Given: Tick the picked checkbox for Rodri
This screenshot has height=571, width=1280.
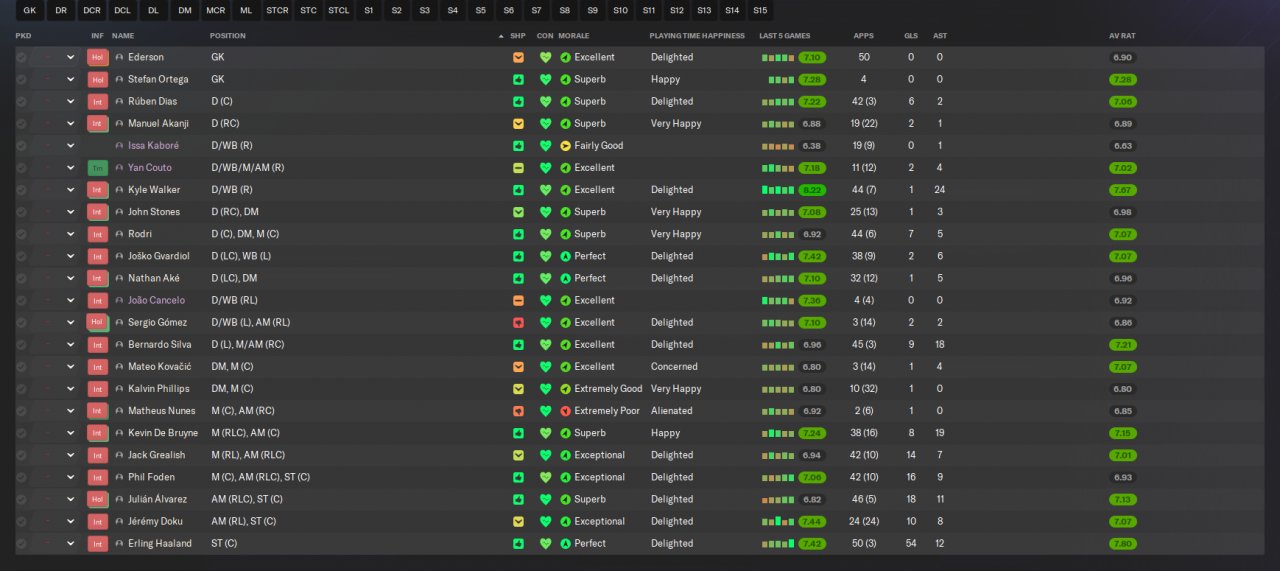Looking at the screenshot, I should click(x=21, y=234).
